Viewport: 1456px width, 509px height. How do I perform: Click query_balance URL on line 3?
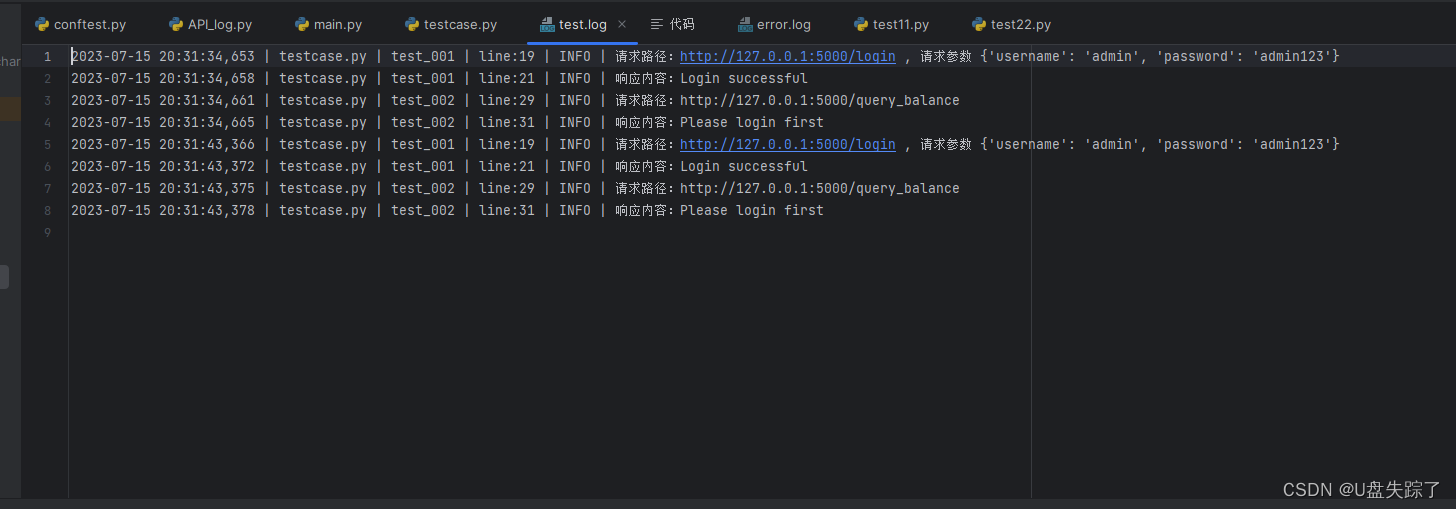click(x=820, y=101)
